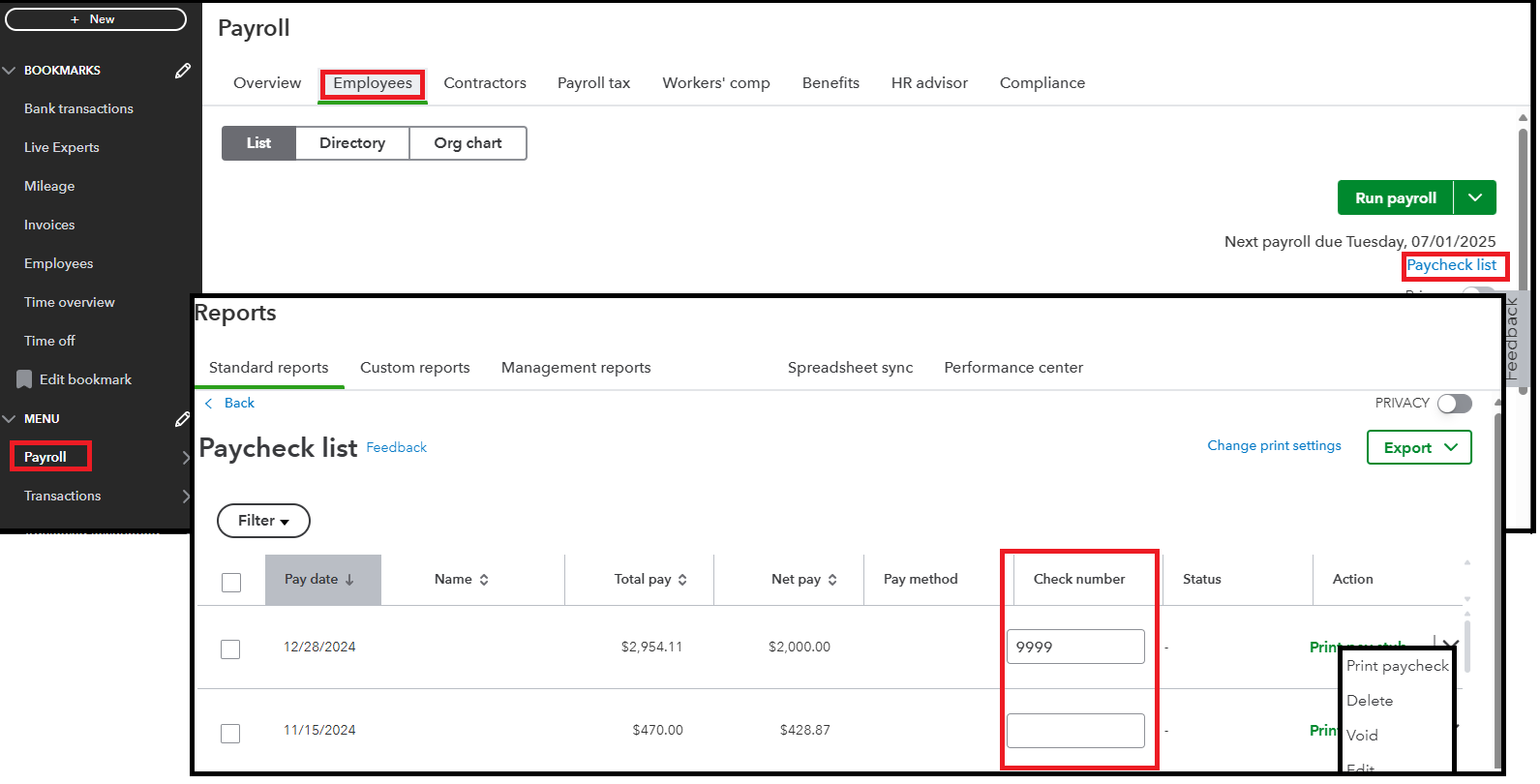The width and height of the screenshot is (1540, 784).
Task: Open the Transactions menu item
Action: click(63, 496)
